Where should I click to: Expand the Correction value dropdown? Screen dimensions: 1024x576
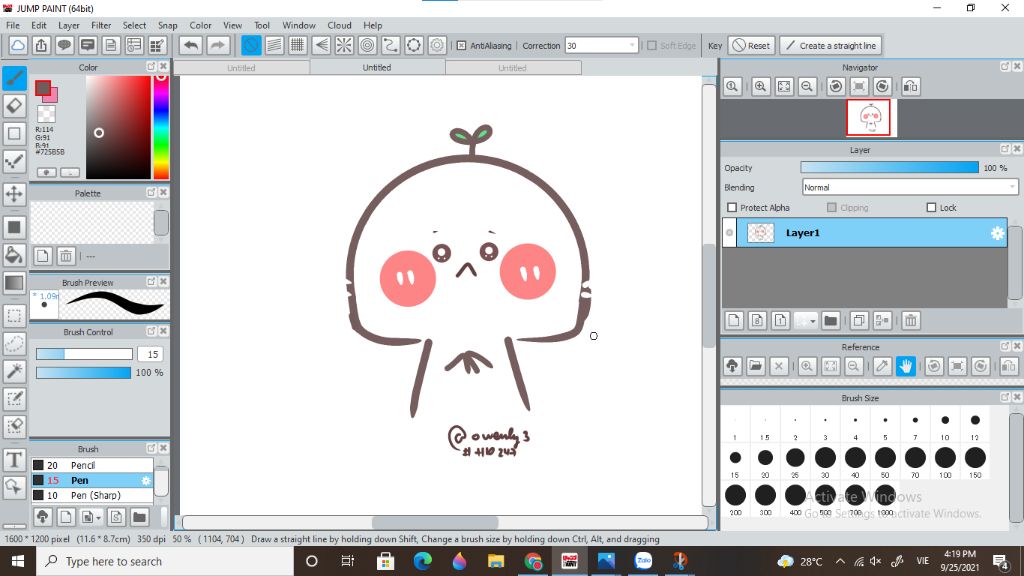pos(632,46)
